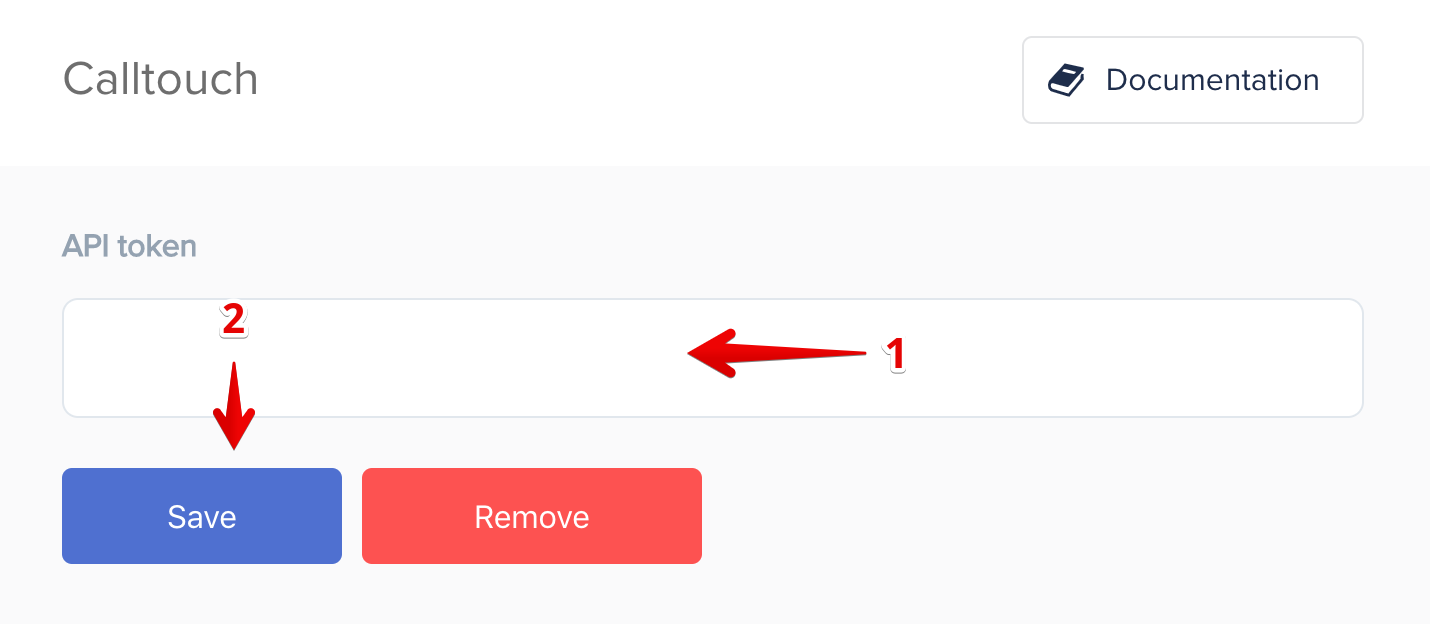Click the Remove label on the red button
This screenshot has width=1430, height=624.
coord(532,517)
